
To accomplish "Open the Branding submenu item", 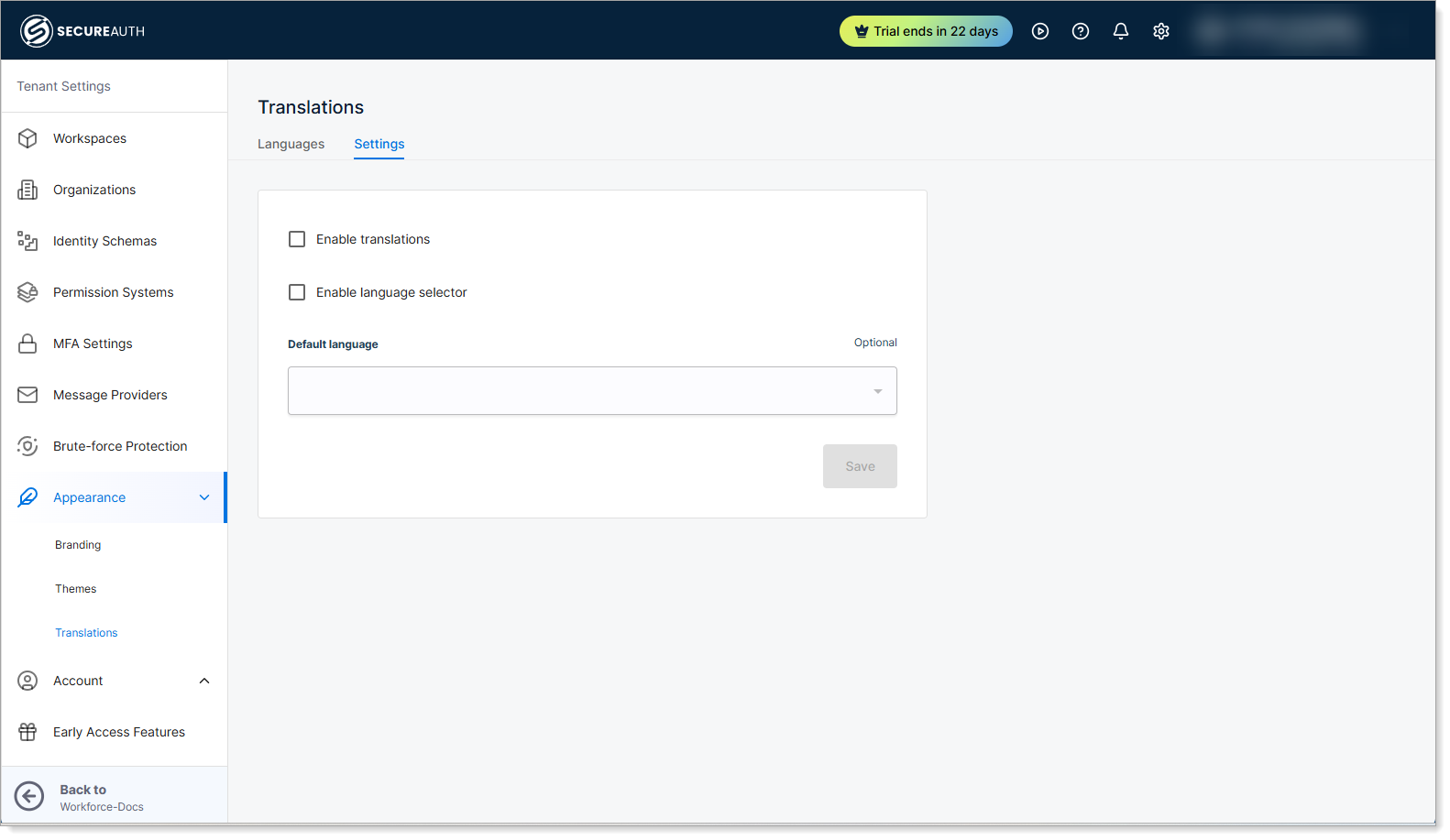I will coord(78,545).
